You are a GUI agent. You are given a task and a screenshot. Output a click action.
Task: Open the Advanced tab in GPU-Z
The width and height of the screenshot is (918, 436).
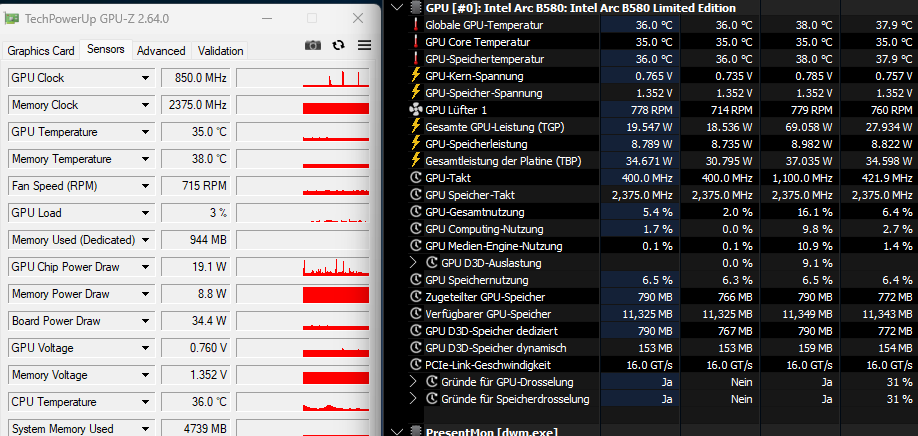click(x=161, y=51)
